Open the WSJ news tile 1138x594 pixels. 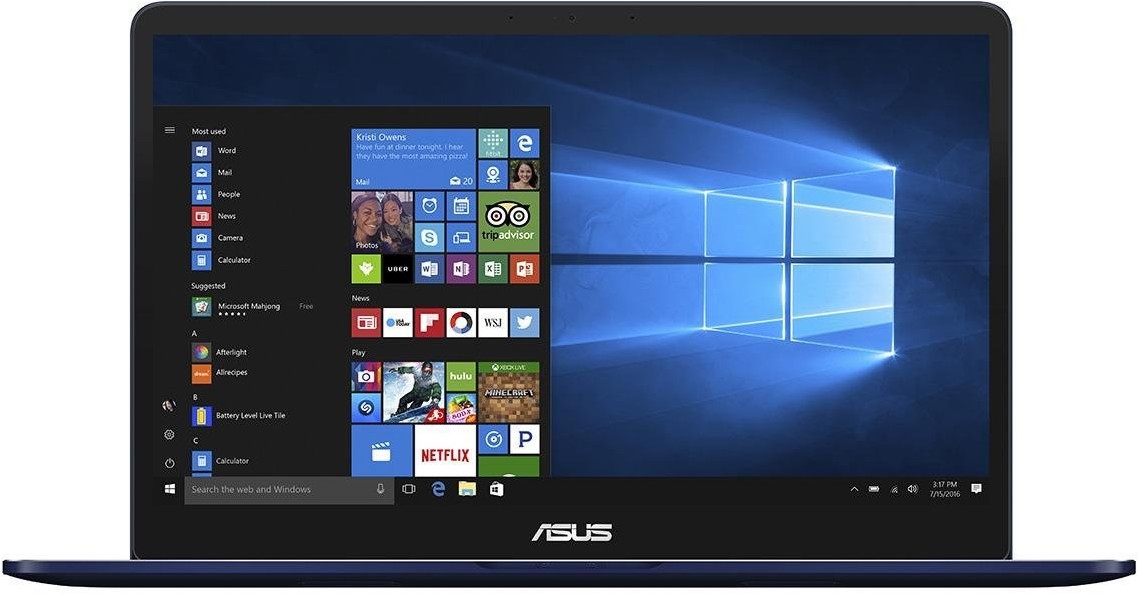[493, 322]
